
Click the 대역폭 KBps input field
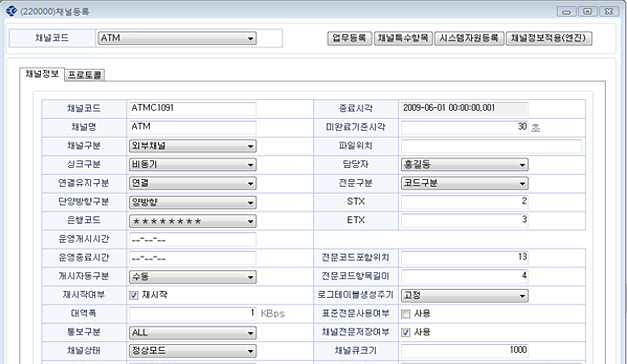(x=192, y=313)
